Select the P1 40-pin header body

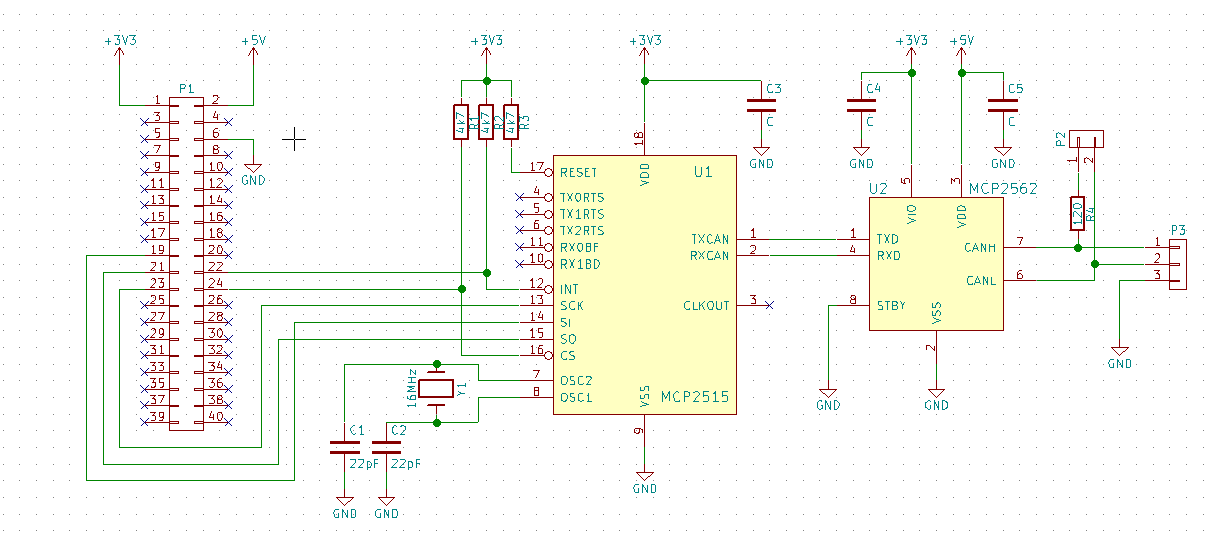pyautogui.click(x=186, y=264)
